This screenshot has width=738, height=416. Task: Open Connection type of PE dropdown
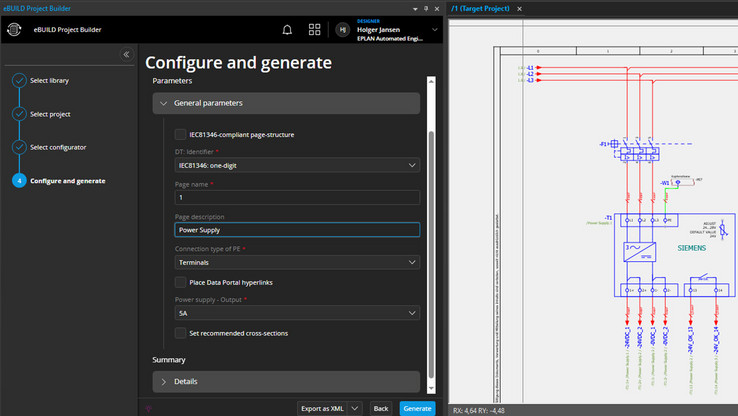(x=297, y=262)
